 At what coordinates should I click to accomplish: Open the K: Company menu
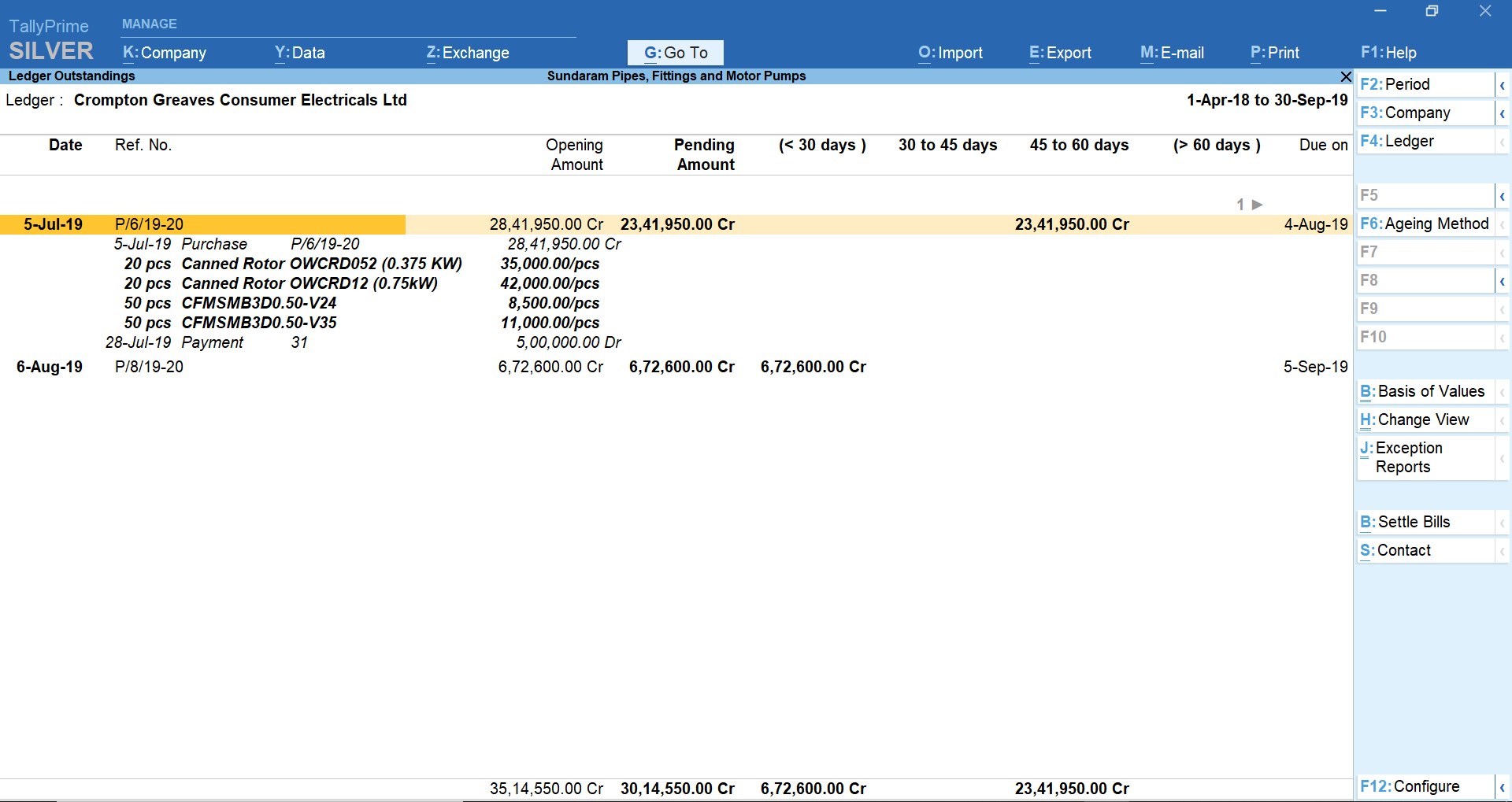pyautogui.click(x=165, y=53)
